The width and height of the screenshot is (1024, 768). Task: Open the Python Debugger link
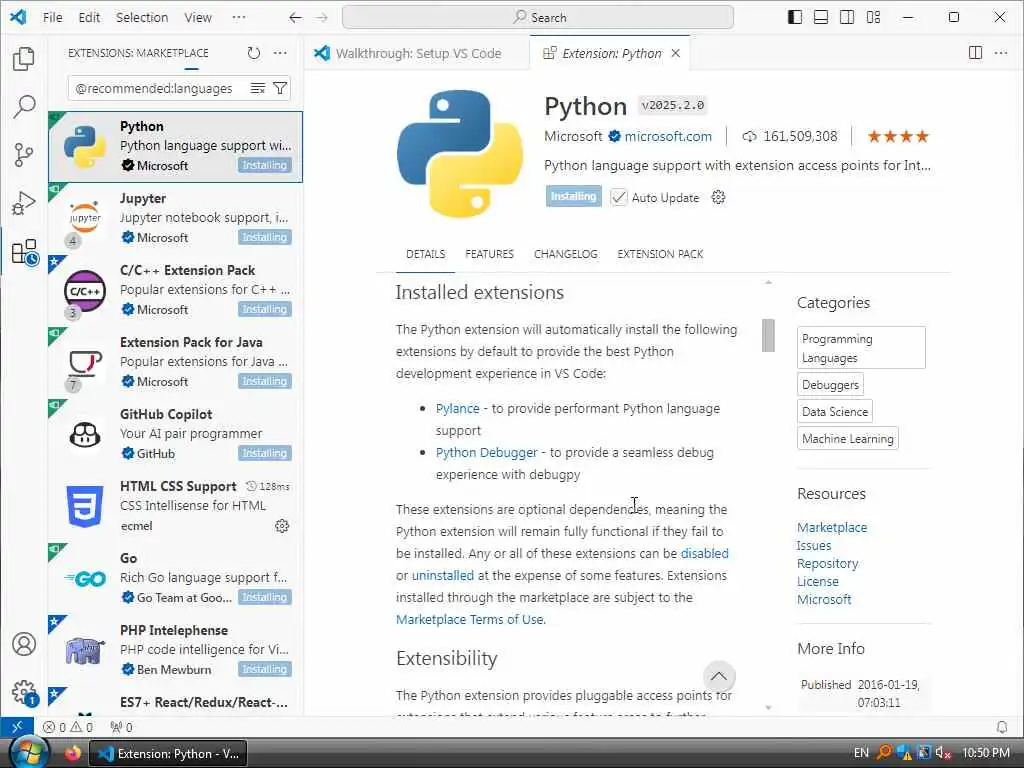tap(487, 452)
